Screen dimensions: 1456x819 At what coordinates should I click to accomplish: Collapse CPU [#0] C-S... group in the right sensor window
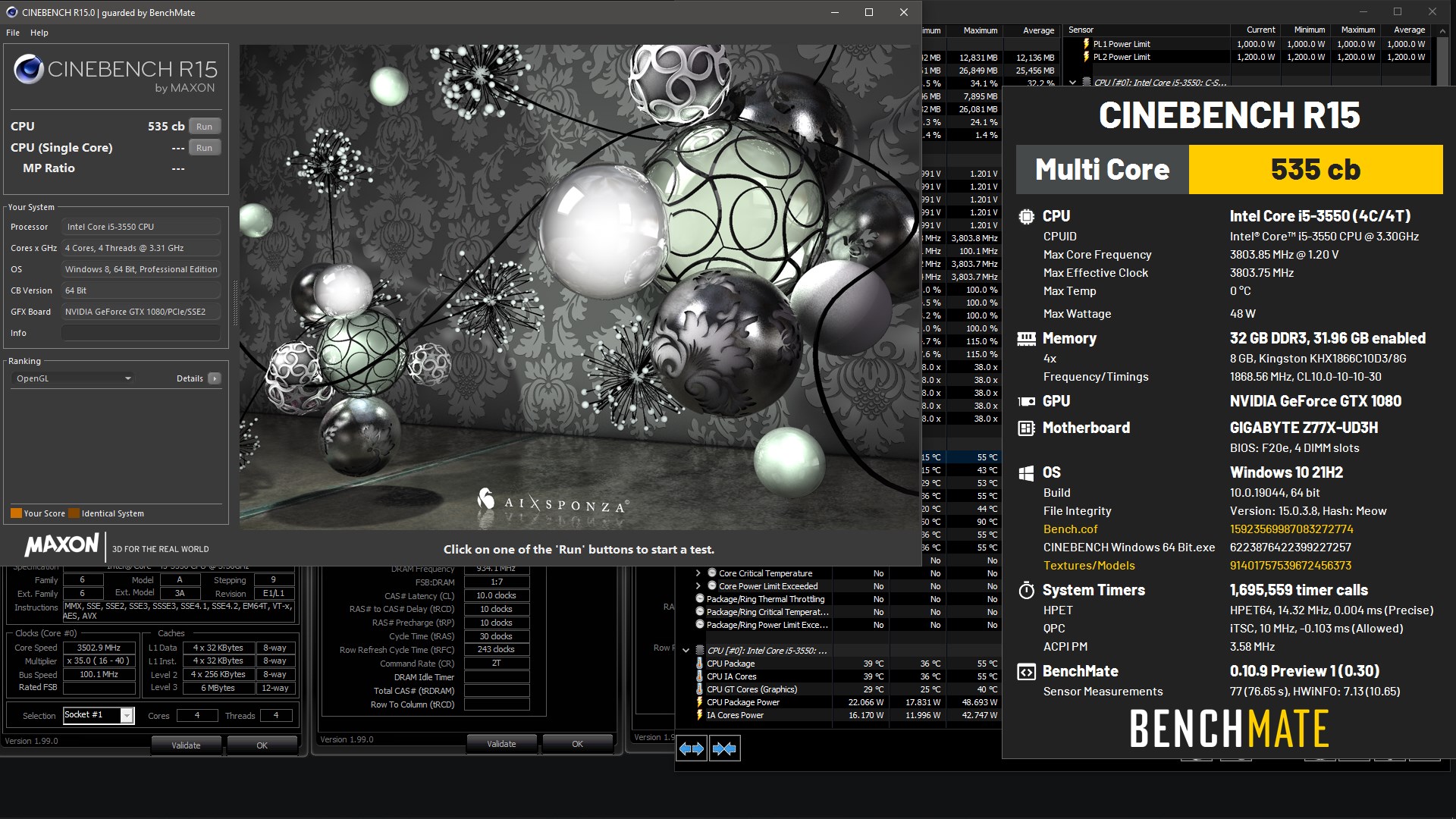pyautogui.click(x=1072, y=83)
